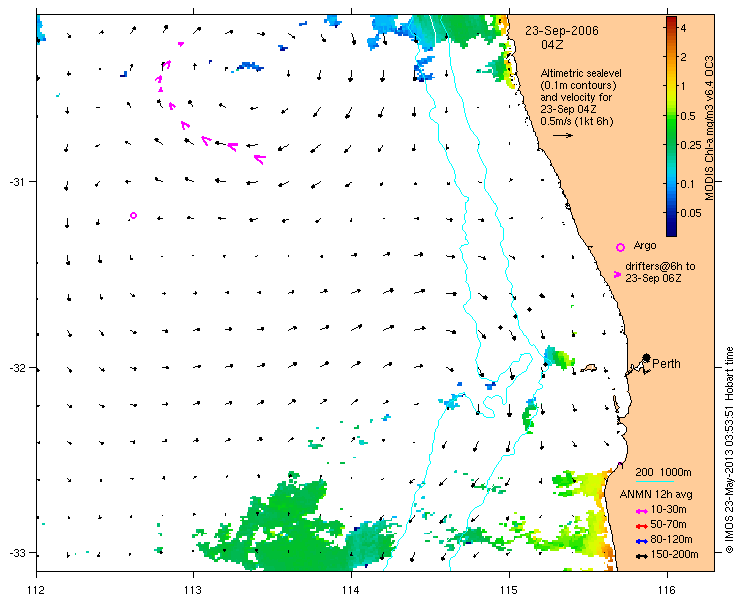
Task: Click the velocity scale reference arrow
Action: [x=563, y=135]
